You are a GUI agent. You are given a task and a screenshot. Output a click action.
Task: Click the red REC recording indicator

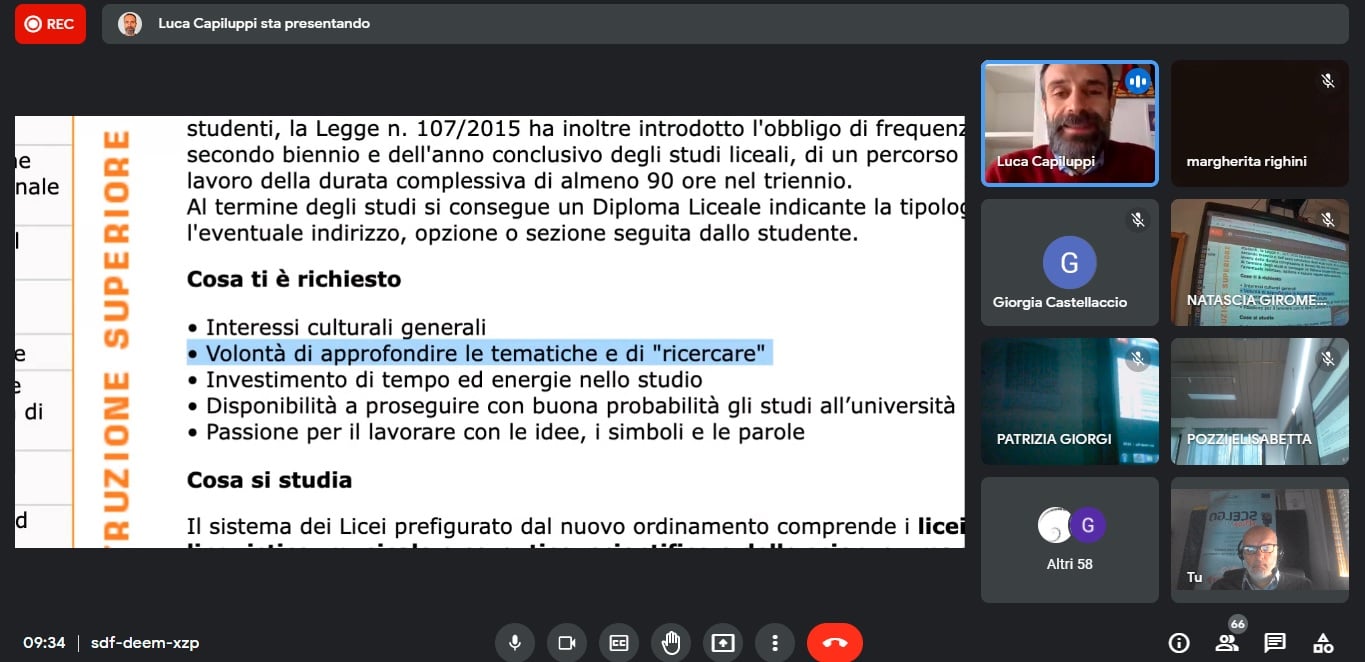50,24
